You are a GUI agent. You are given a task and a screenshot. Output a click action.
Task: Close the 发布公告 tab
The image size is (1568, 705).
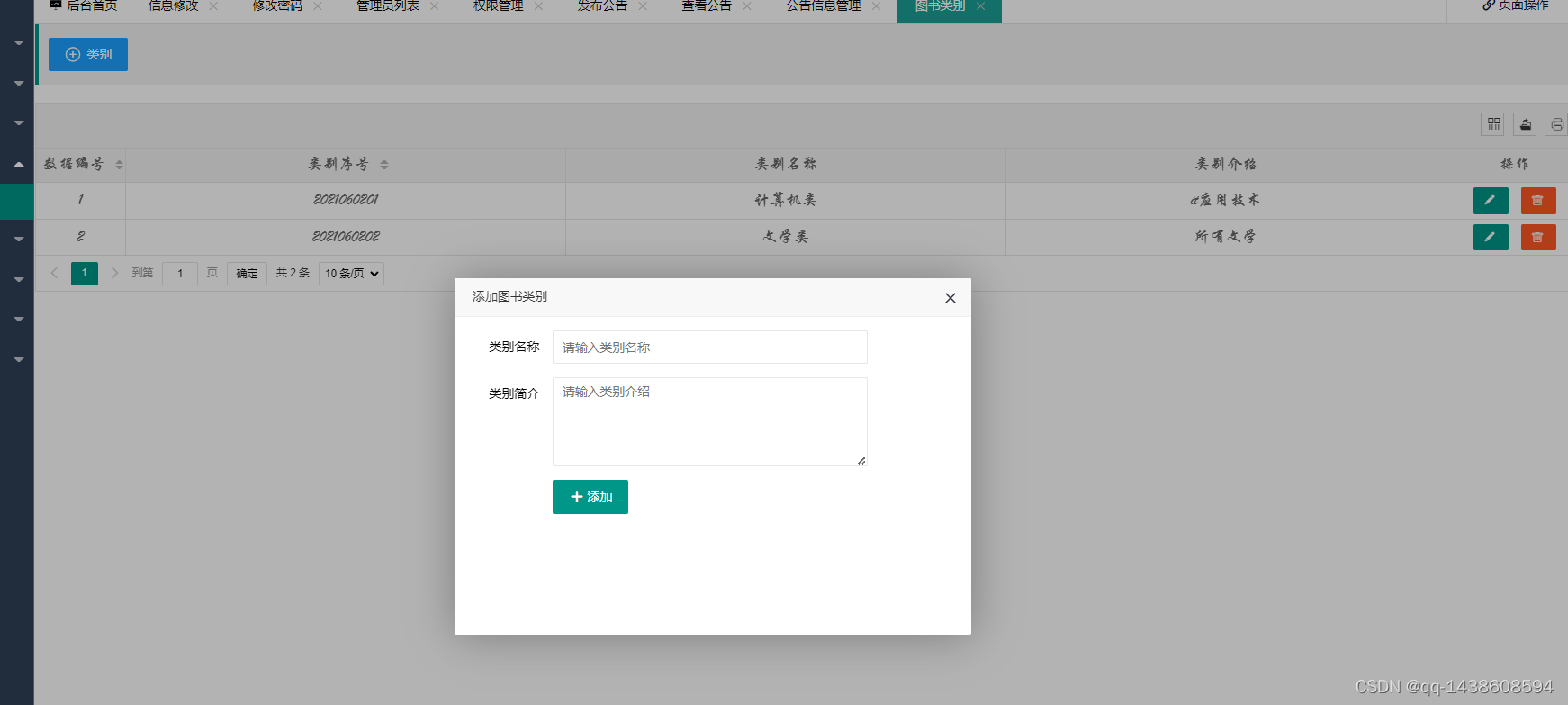click(644, 5)
